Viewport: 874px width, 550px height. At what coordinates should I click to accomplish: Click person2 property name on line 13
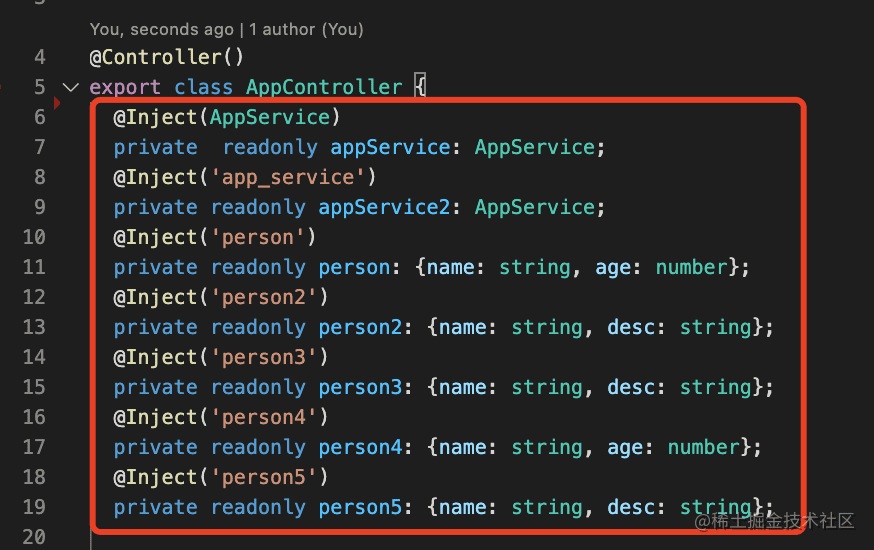pos(360,328)
